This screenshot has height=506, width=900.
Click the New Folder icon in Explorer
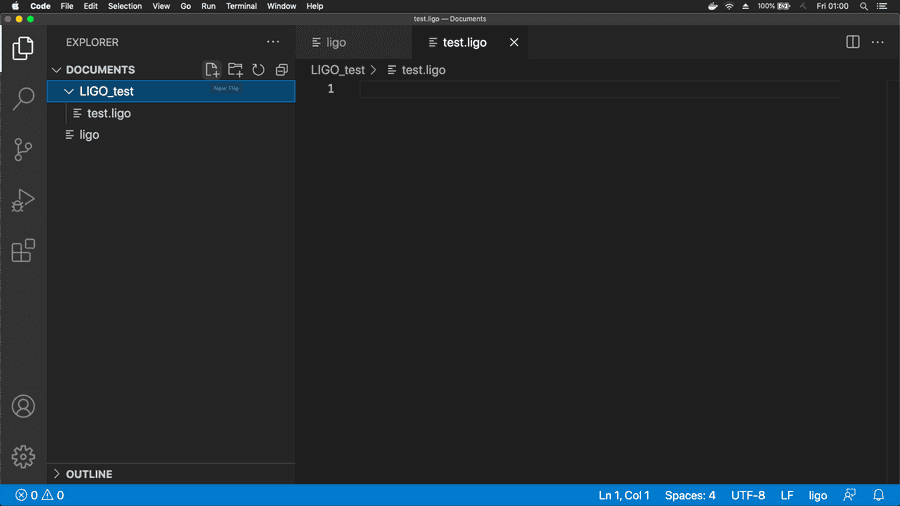(235, 70)
